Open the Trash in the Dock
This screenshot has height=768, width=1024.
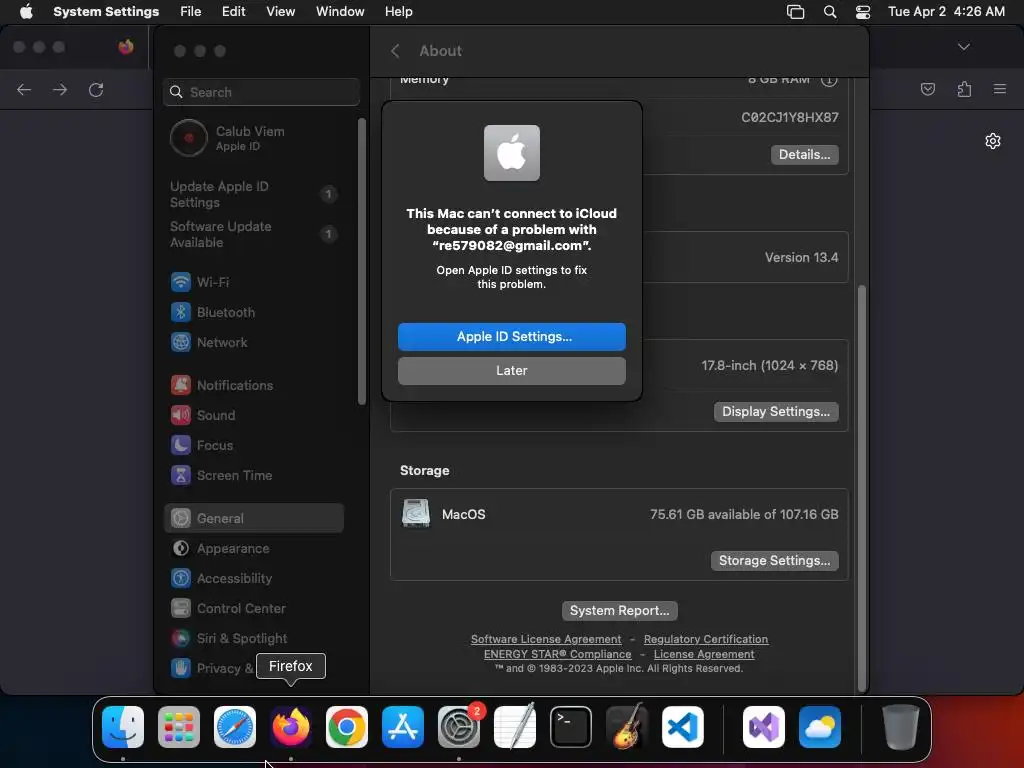[x=901, y=727]
